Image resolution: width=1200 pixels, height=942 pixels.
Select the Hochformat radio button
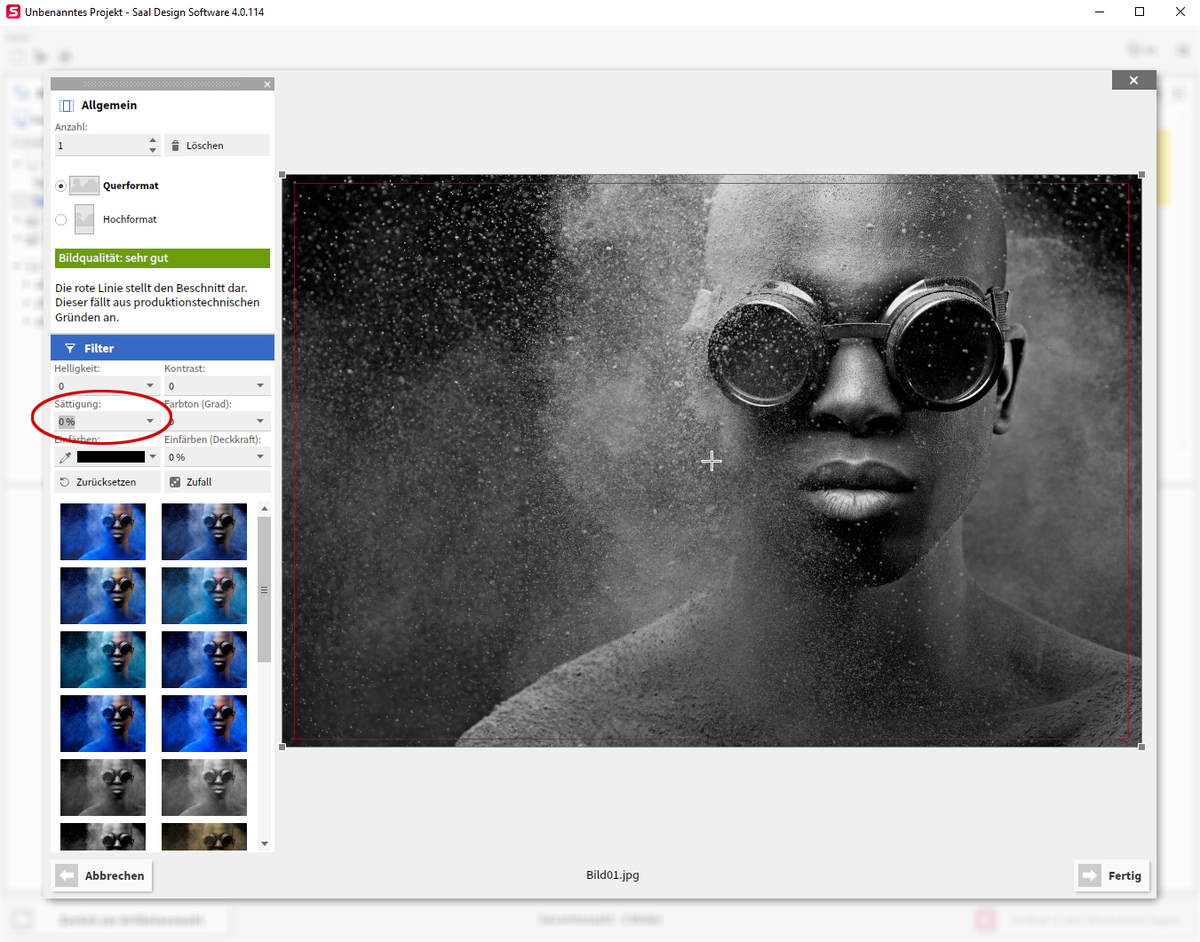[61, 219]
